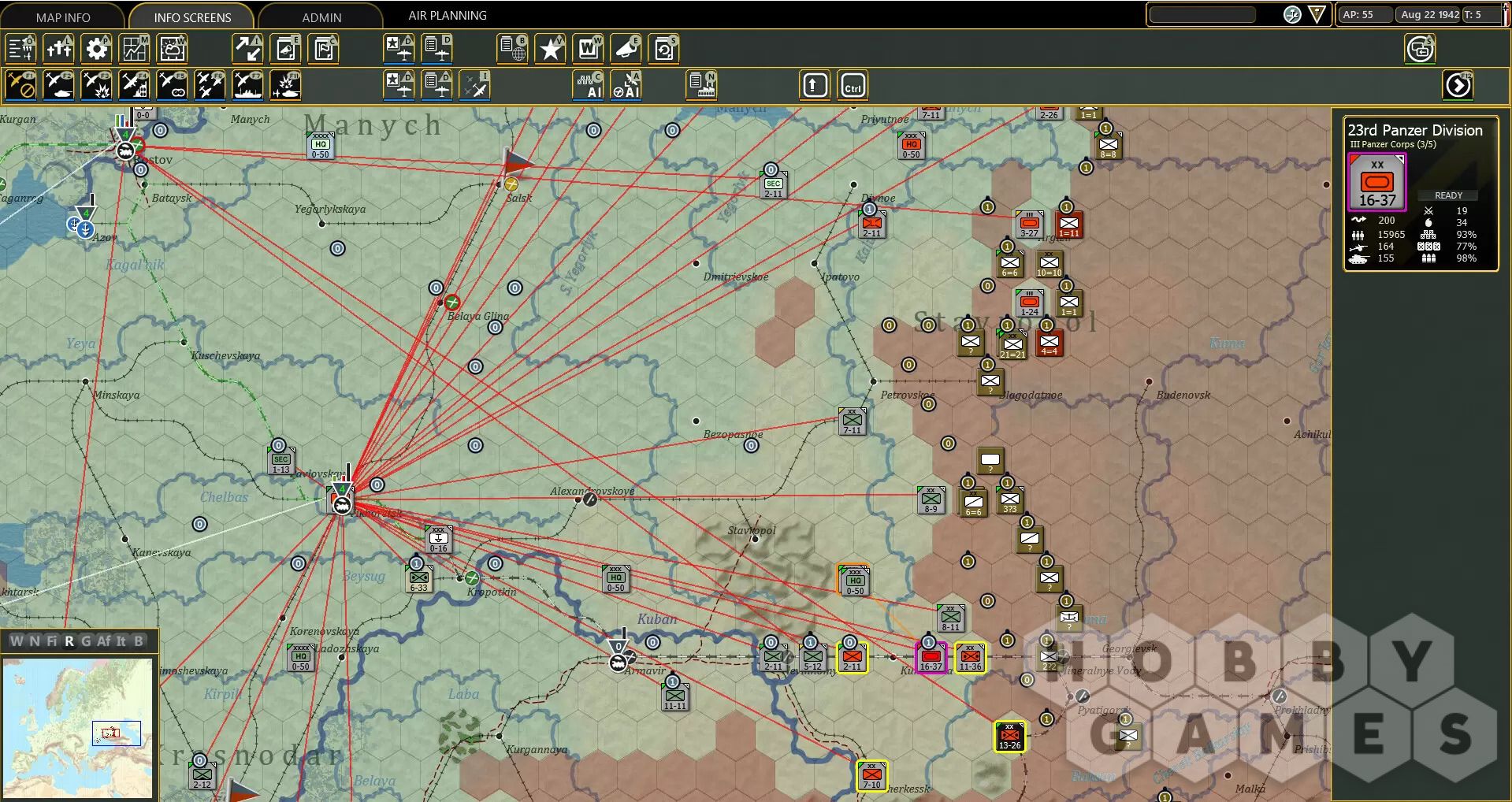Select the N minimap region button
The width and height of the screenshot is (1512, 802).
[34, 641]
